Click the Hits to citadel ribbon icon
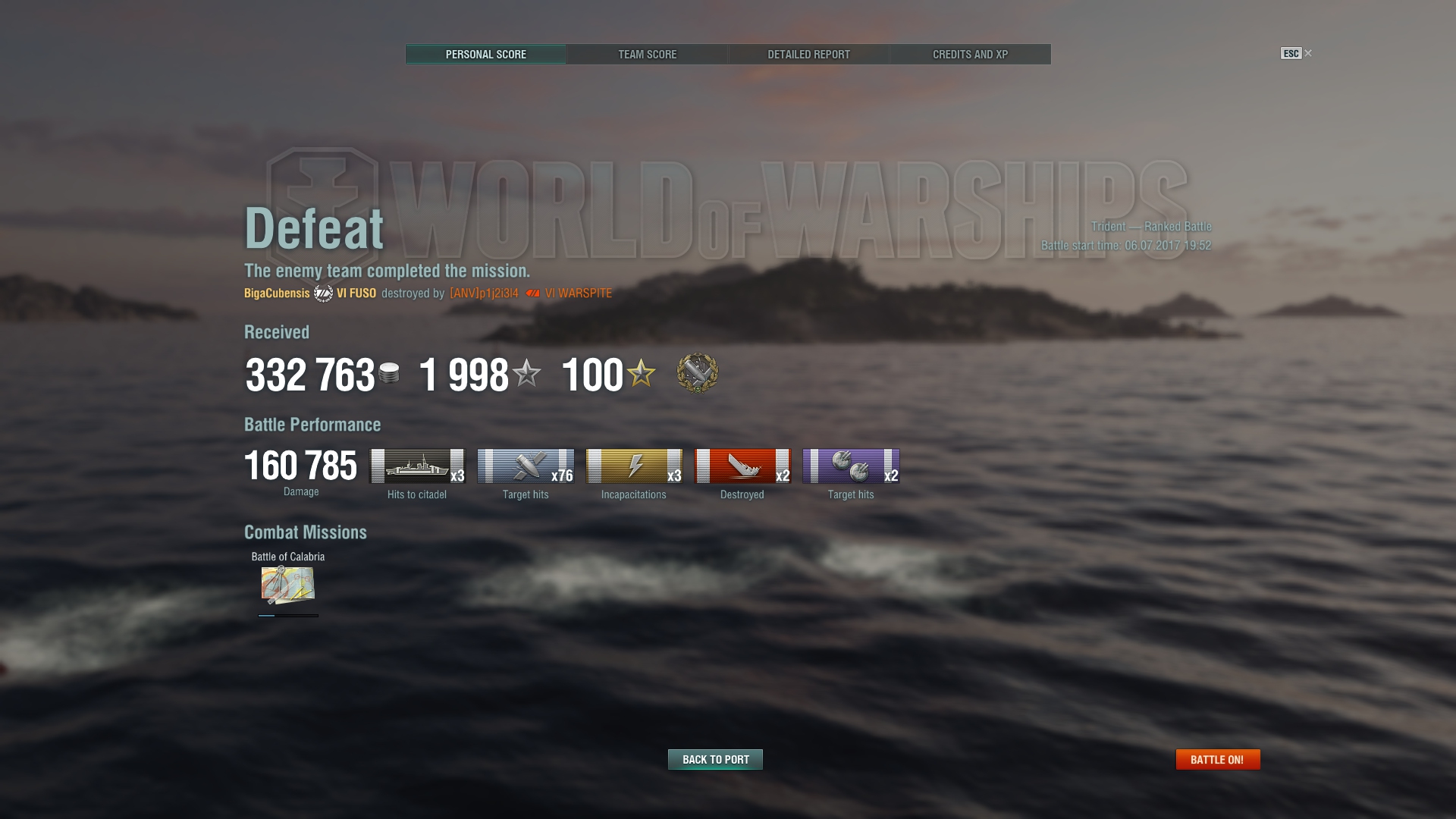The image size is (1456, 819). click(417, 466)
